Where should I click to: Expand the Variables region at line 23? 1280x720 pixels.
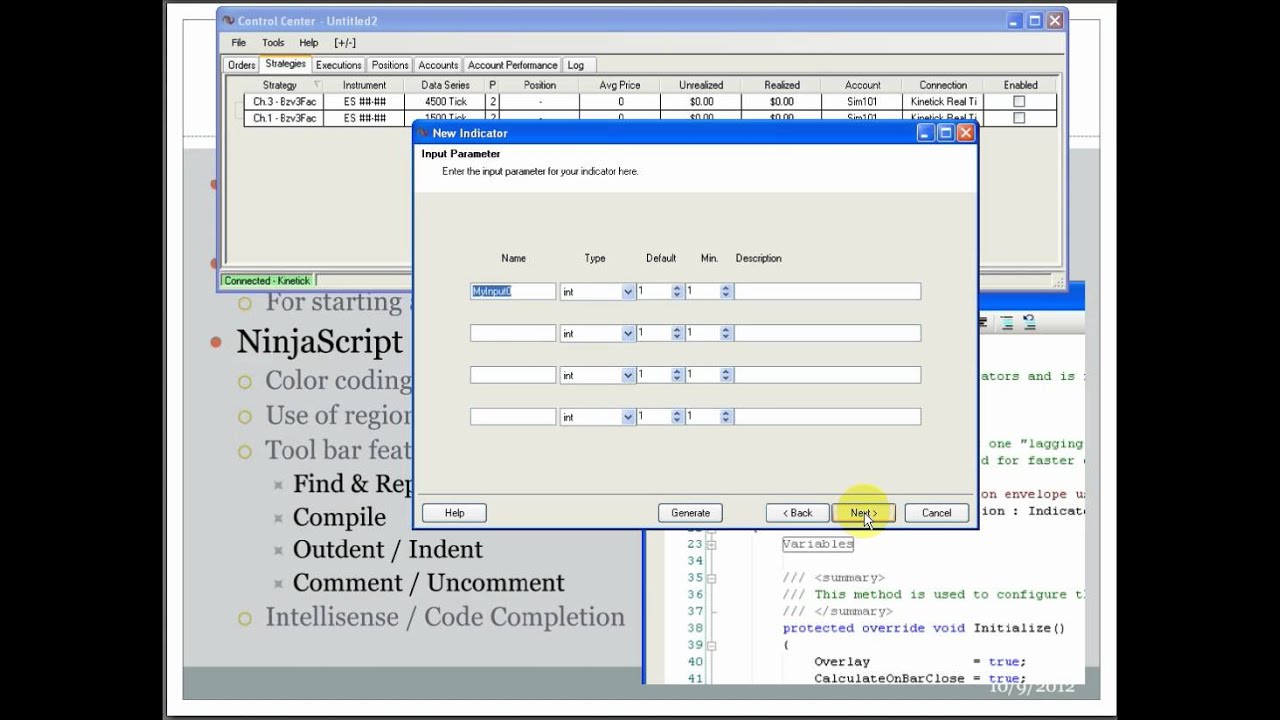coord(711,544)
